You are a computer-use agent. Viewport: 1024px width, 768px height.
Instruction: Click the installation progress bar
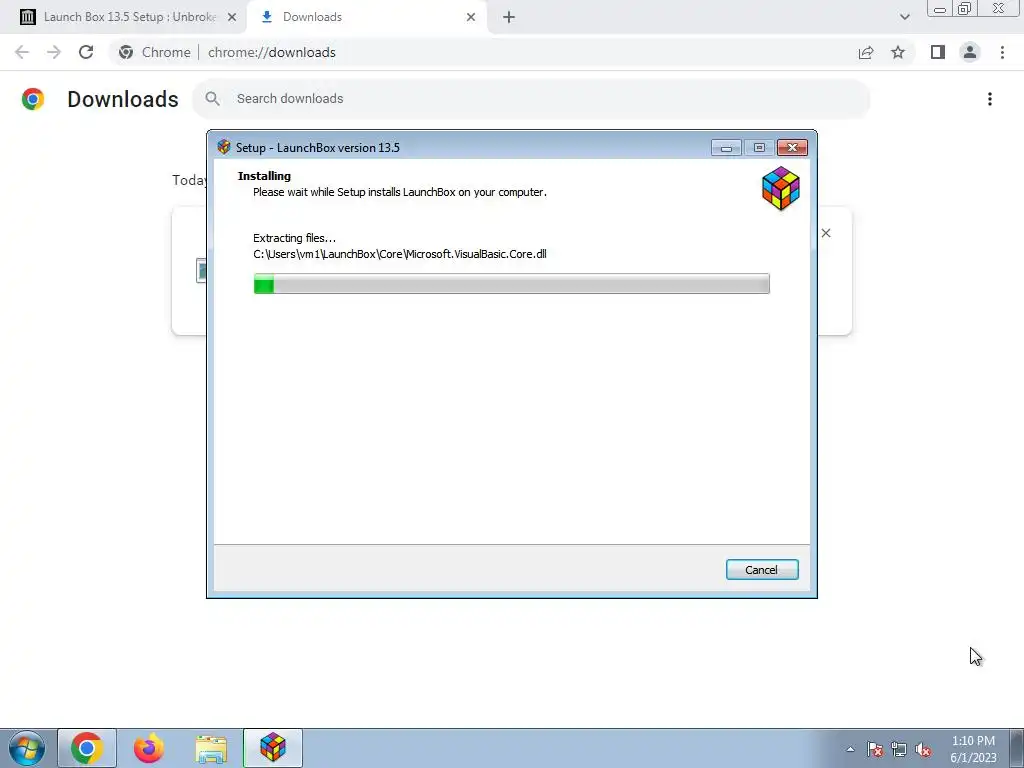[511, 283]
